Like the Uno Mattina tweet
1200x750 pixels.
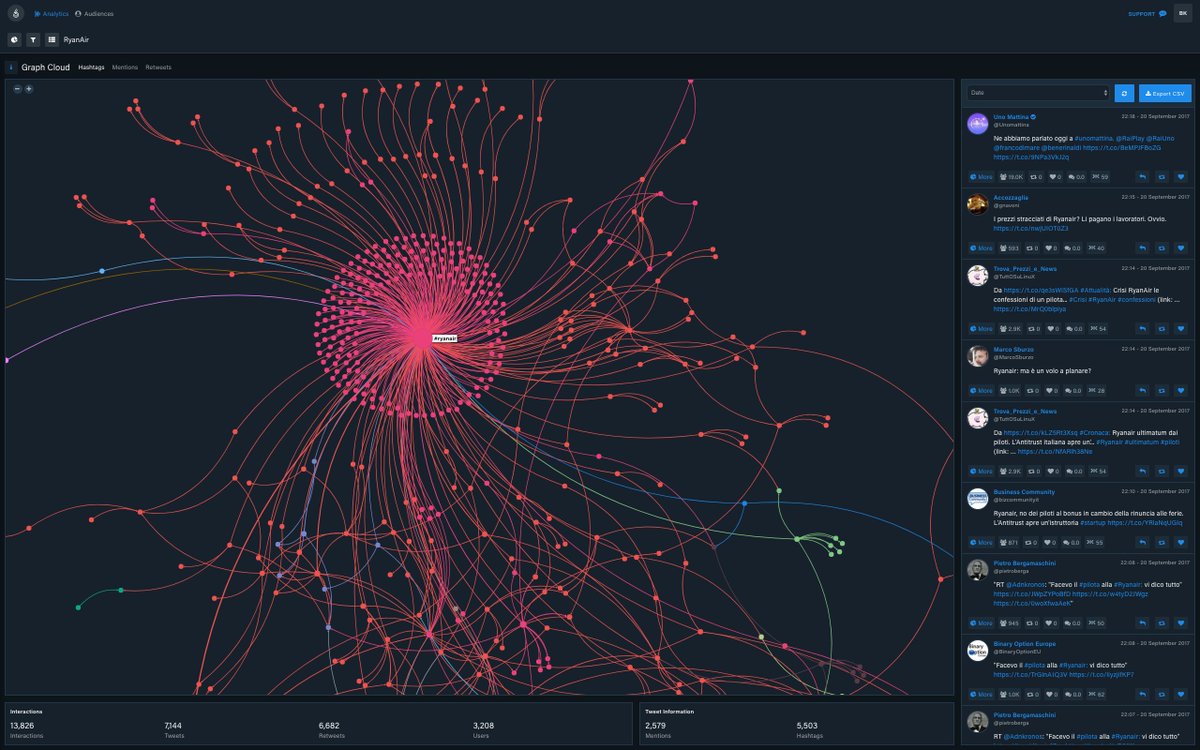[1180, 177]
